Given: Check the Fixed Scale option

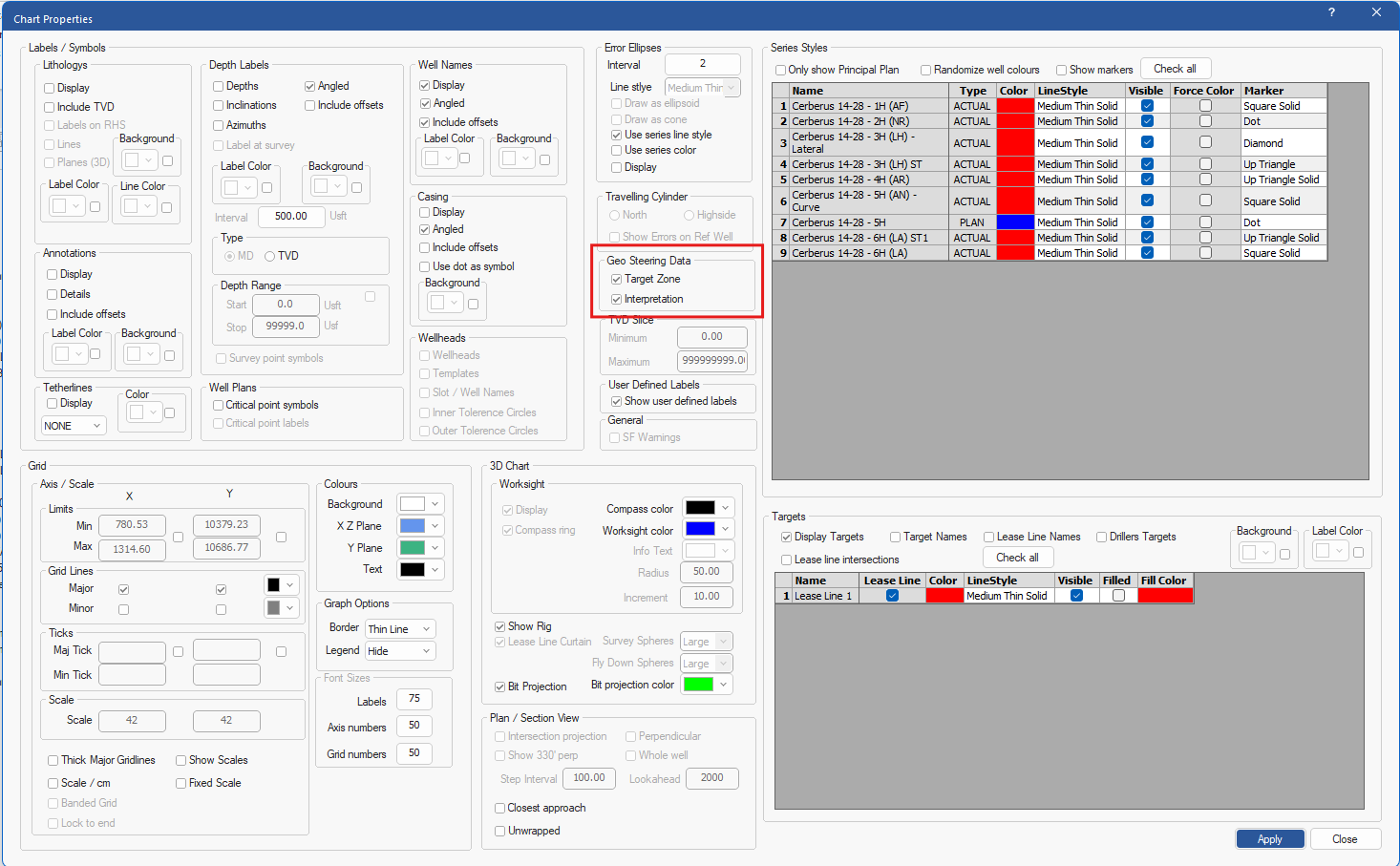Looking at the screenshot, I should click(x=181, y=784).
